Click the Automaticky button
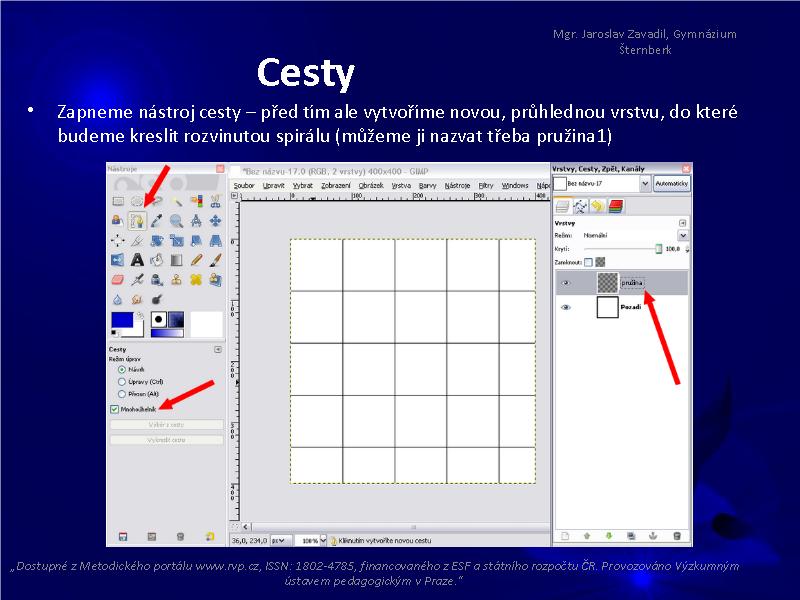Image resolution: width=800 pixels, height=600 pixels. coord(671,184)
